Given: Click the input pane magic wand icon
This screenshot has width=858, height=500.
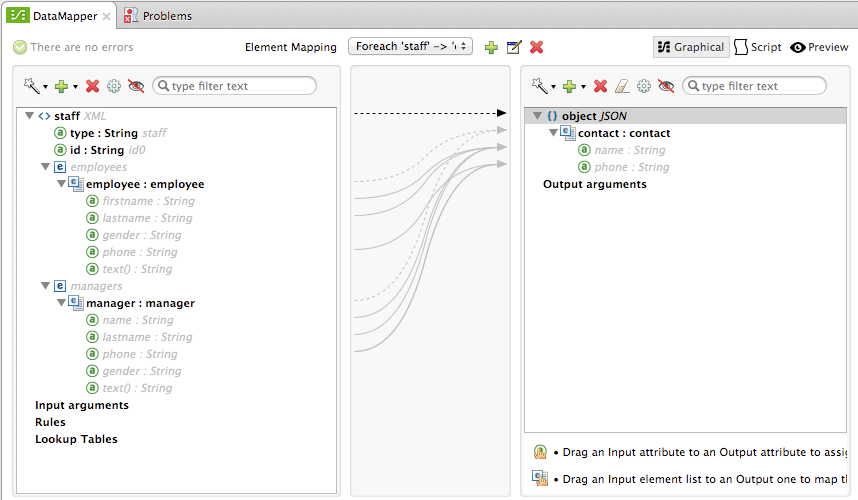Looking at the screenshot, I should point(36,86).
